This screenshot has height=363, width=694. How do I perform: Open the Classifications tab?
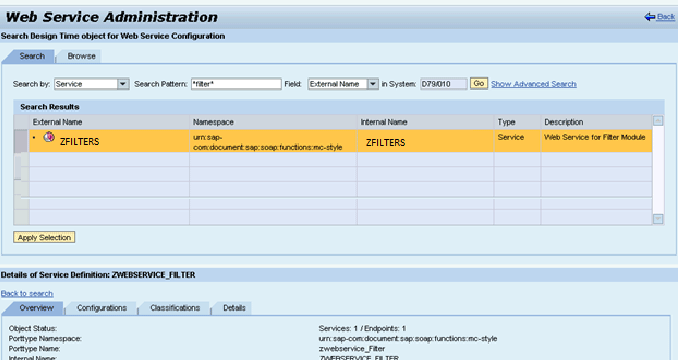click(x=175, y=308)
